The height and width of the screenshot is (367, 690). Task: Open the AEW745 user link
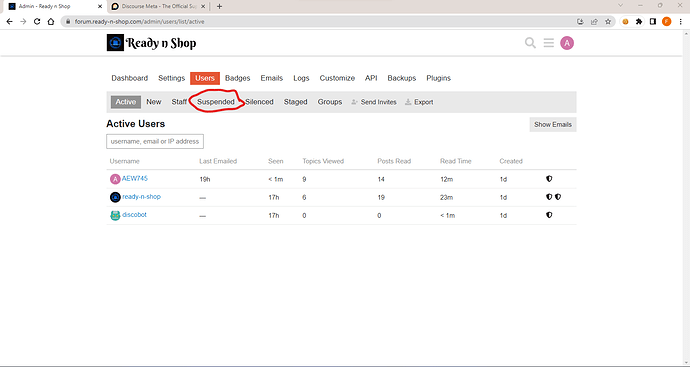pyautogui.click(x=135, y=179)
